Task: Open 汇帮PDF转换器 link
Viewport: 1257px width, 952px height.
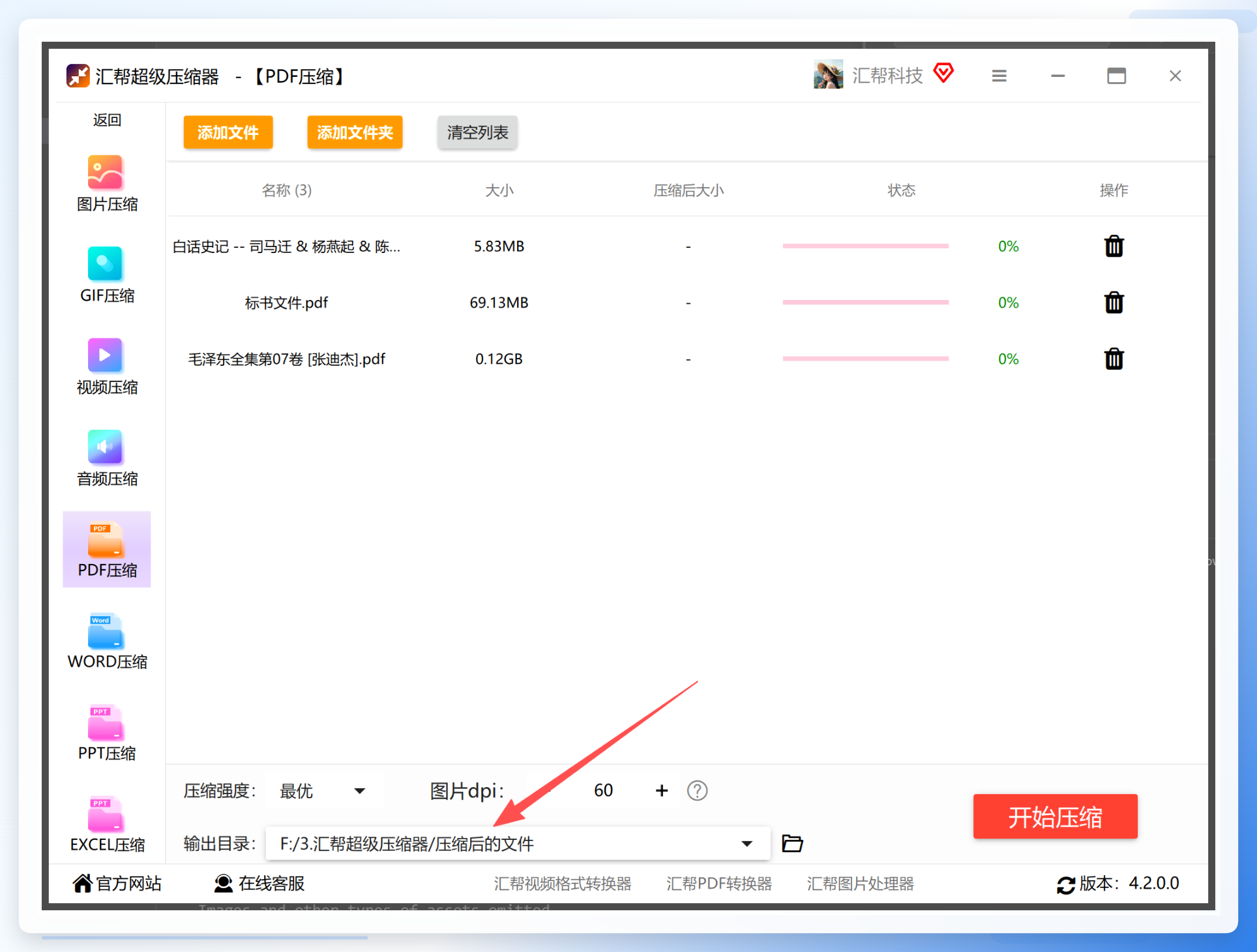Action: [718, 884]
